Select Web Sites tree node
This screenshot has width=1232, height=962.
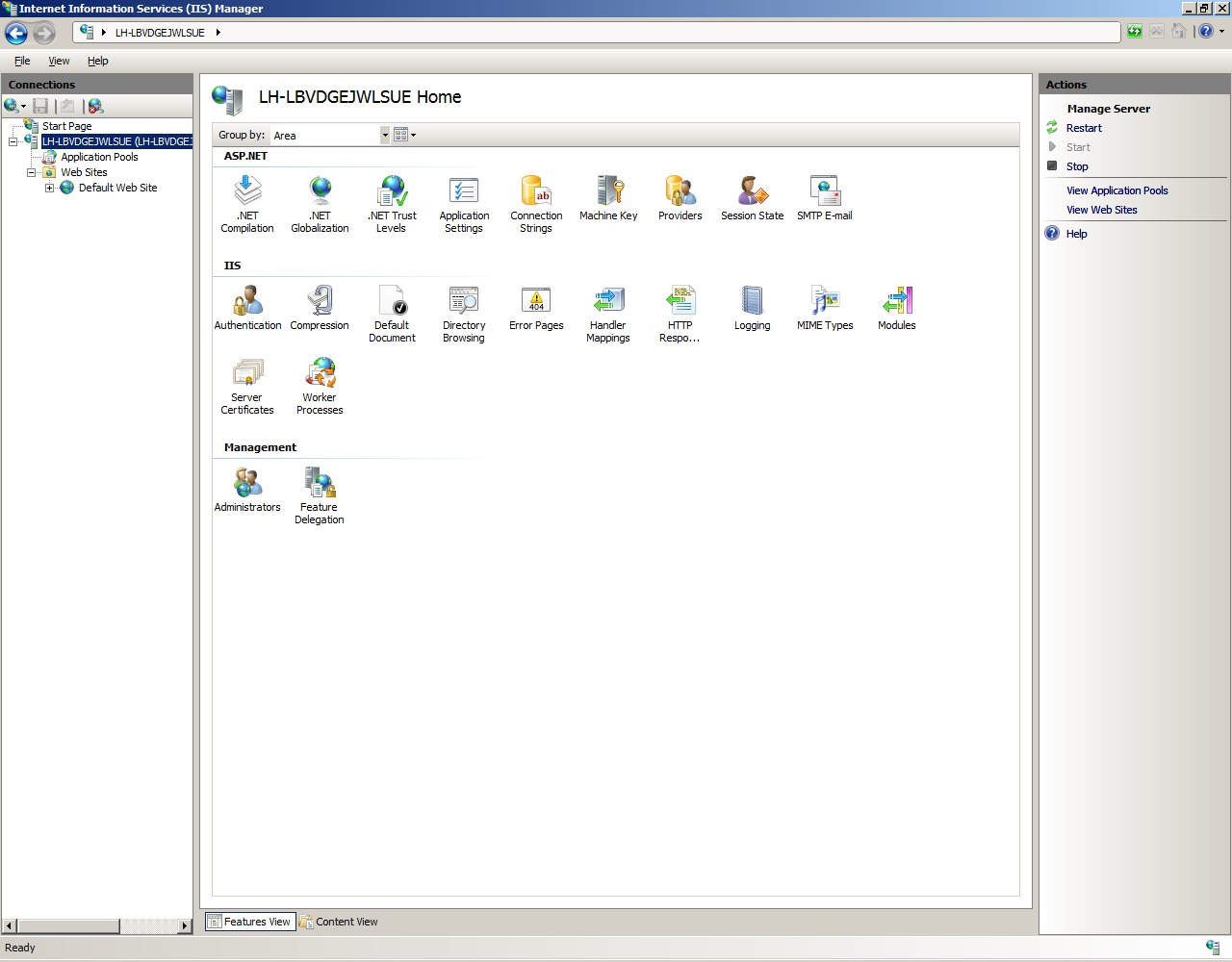(x=84, y=172)
